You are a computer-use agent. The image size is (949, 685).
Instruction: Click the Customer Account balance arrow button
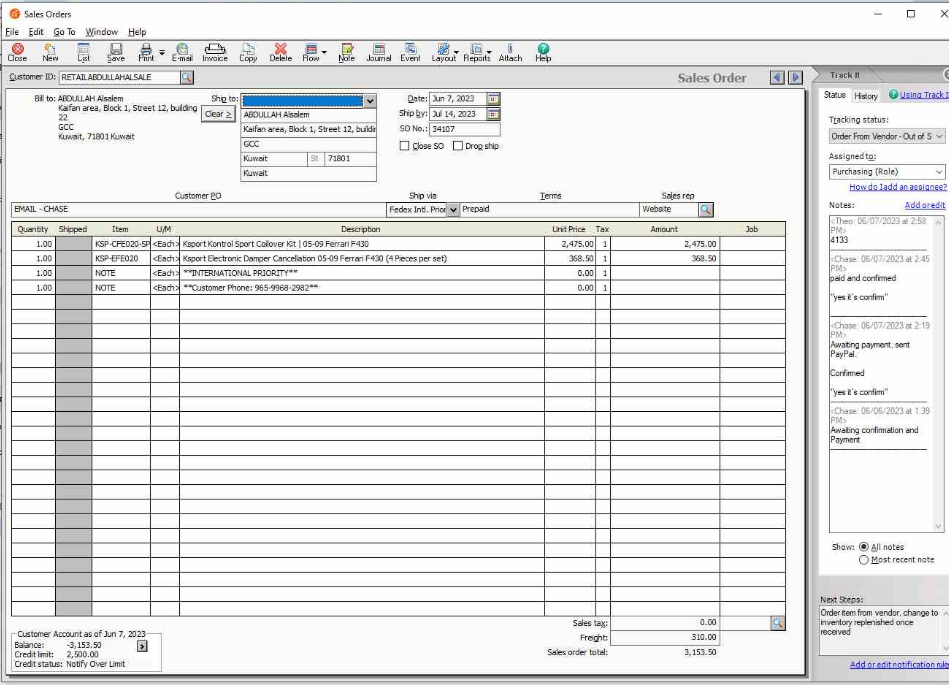point(142,646)
